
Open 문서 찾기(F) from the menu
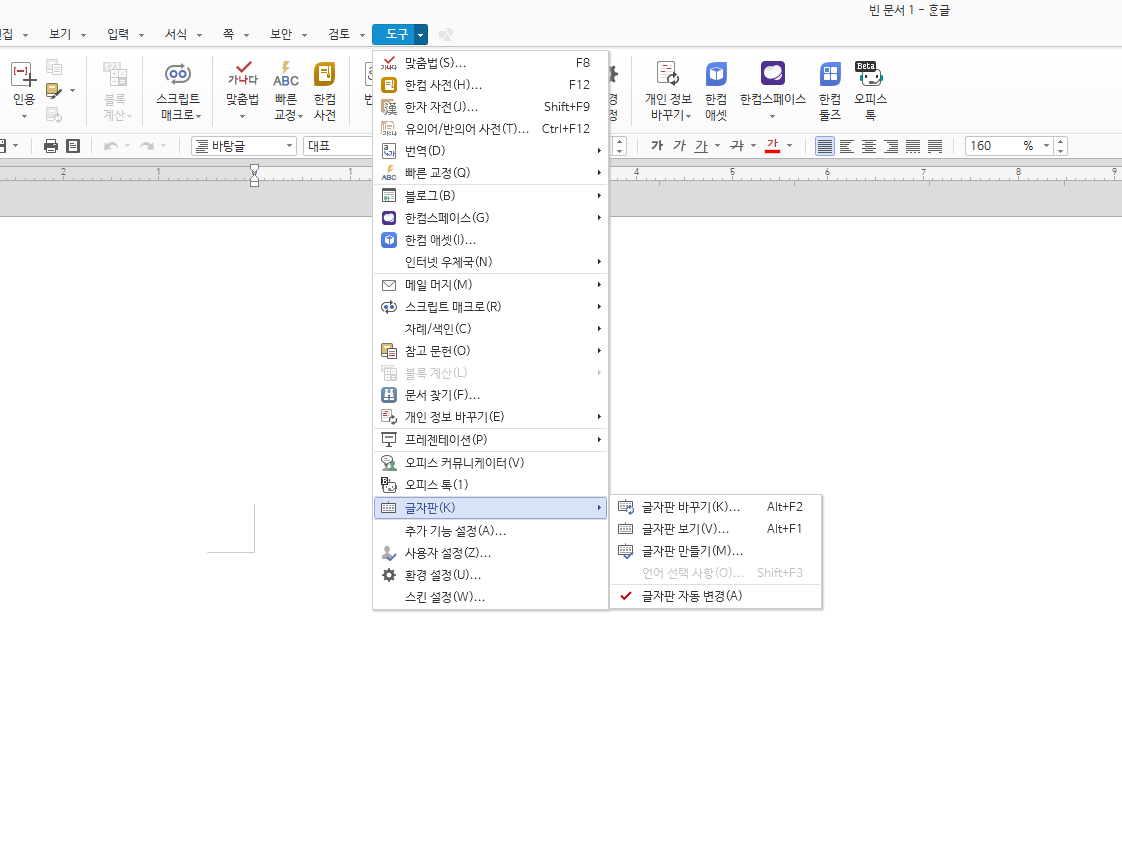[x=490, y=395]
